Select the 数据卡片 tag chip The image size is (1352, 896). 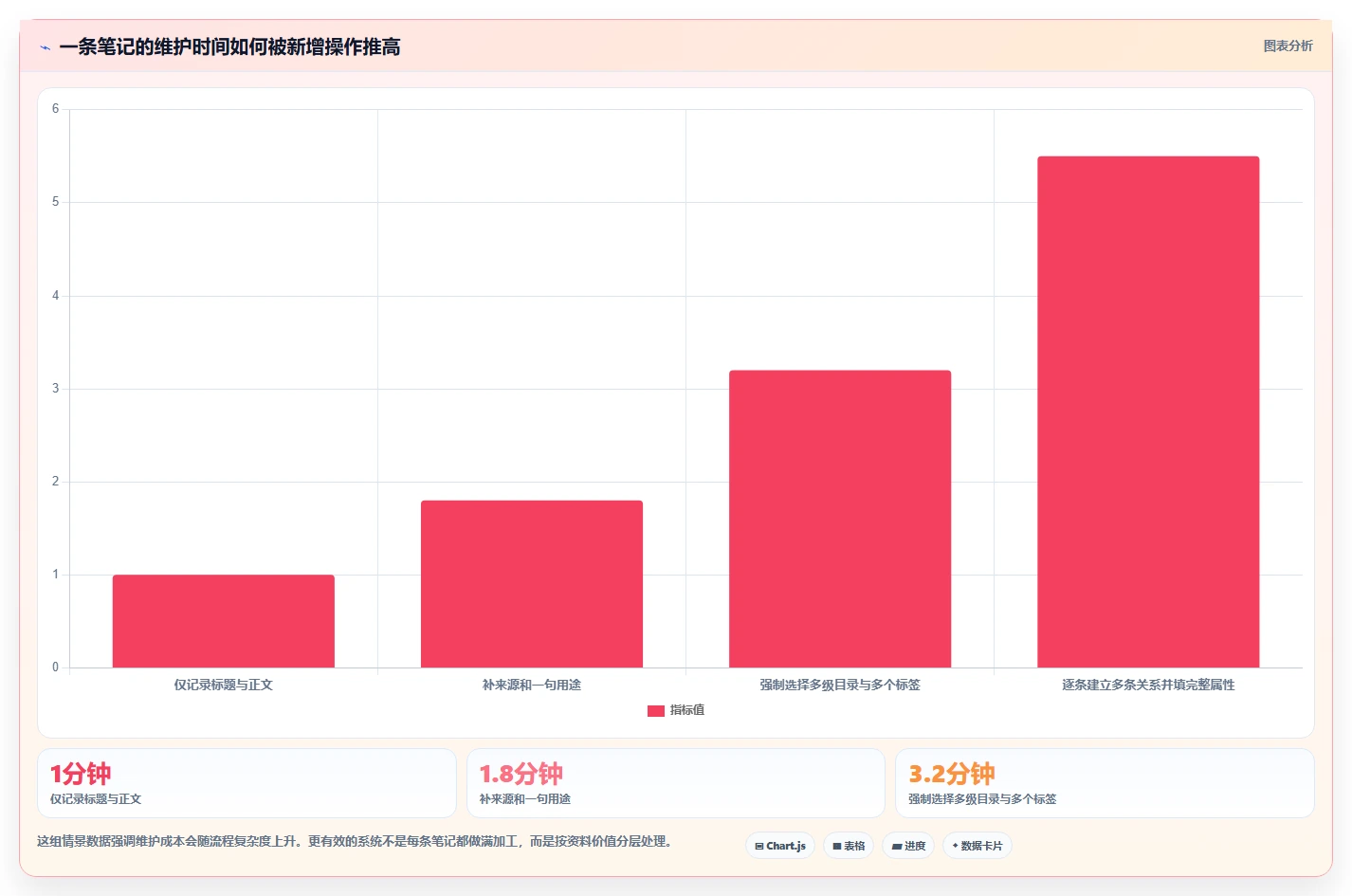(977, 846)
